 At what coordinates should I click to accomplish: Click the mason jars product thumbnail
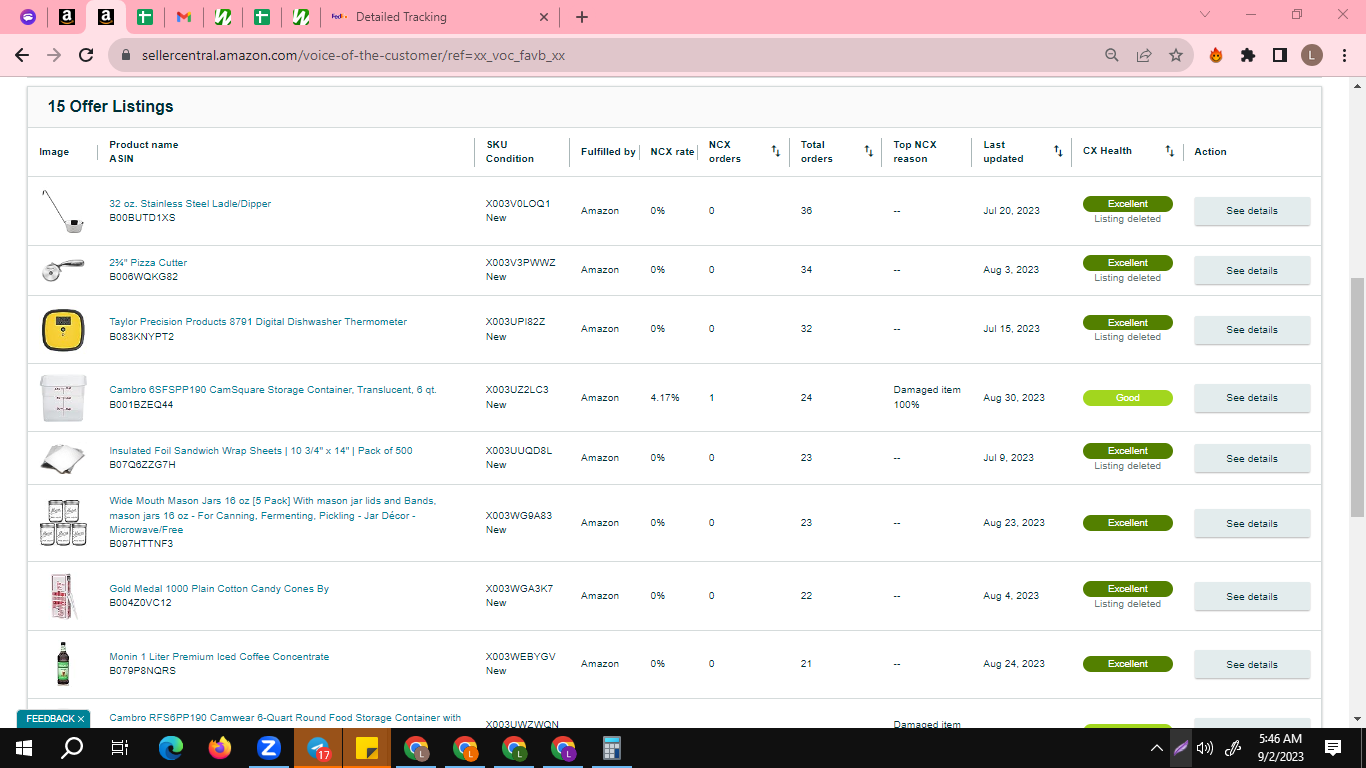pos(62,523)
